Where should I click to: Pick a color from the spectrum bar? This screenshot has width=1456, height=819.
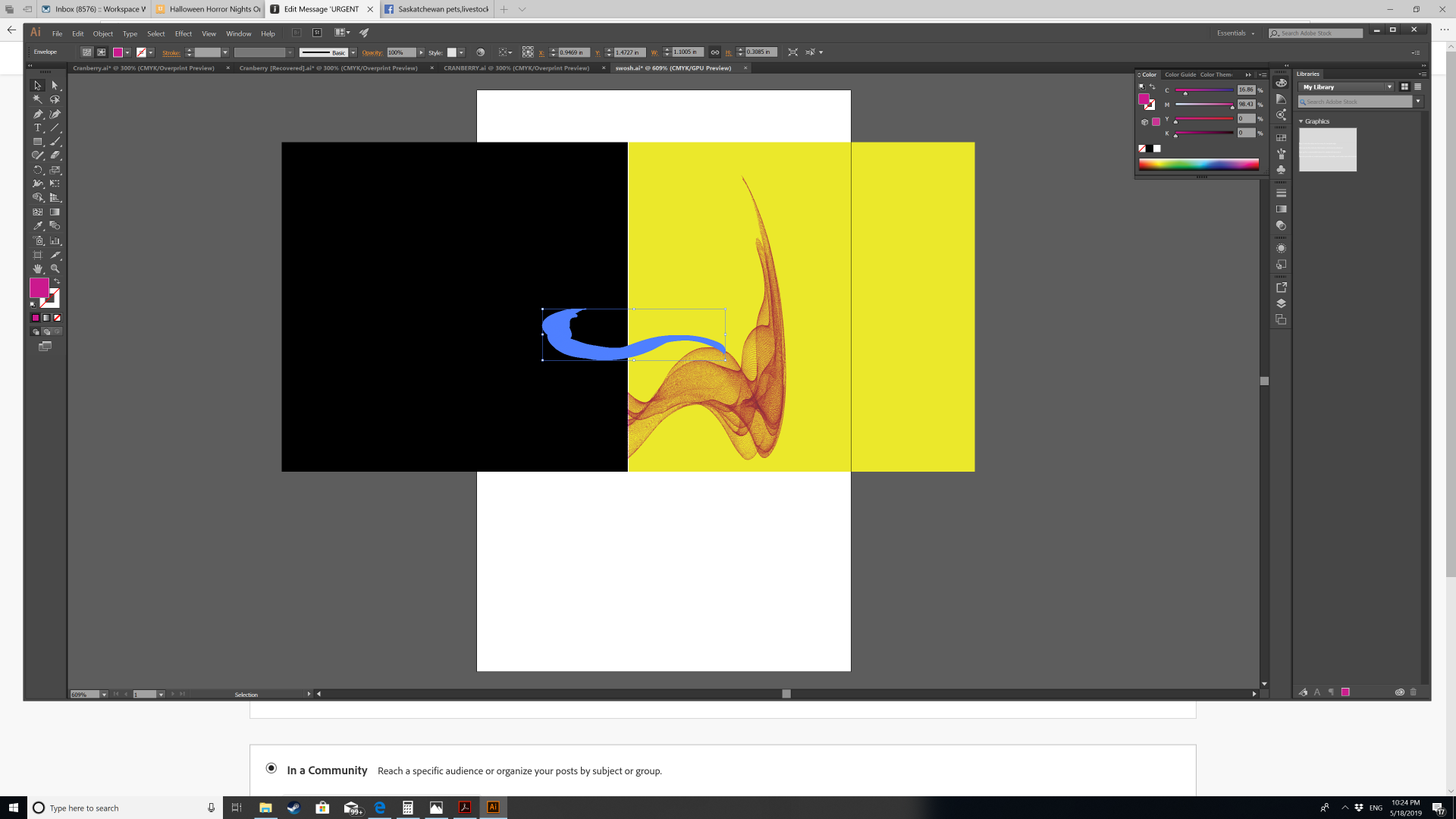(1198, 164)
